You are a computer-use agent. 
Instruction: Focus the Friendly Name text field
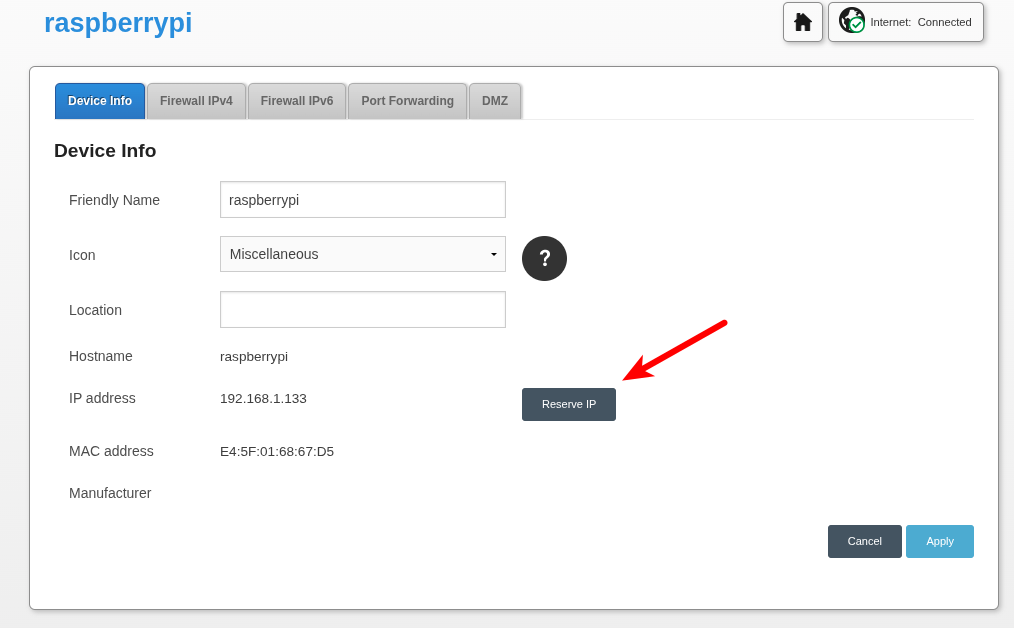click(363, 200)
